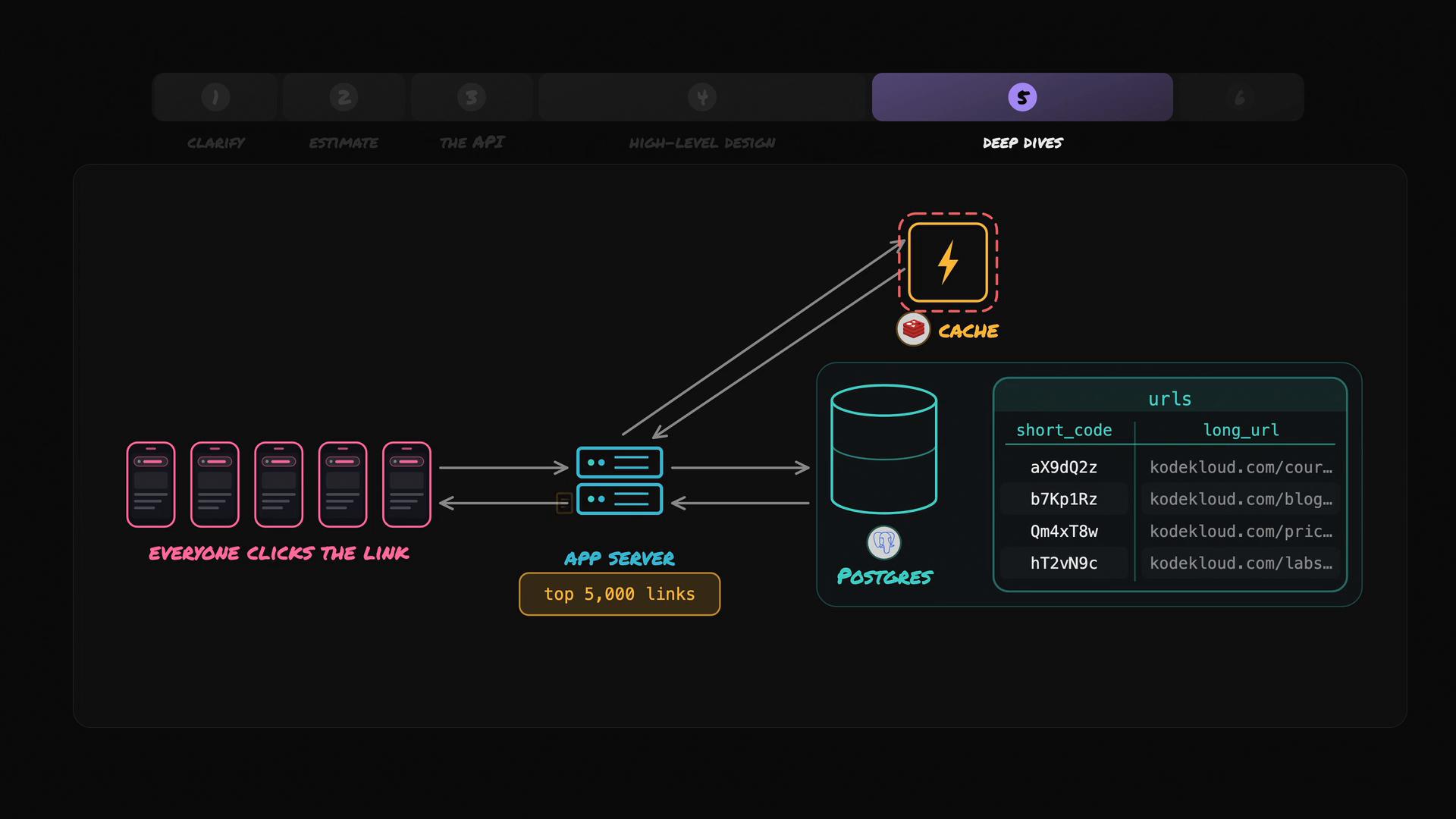Select the Postgres database cylinder icon
This screenshot has width=1456, height=819.
[884, 449]
